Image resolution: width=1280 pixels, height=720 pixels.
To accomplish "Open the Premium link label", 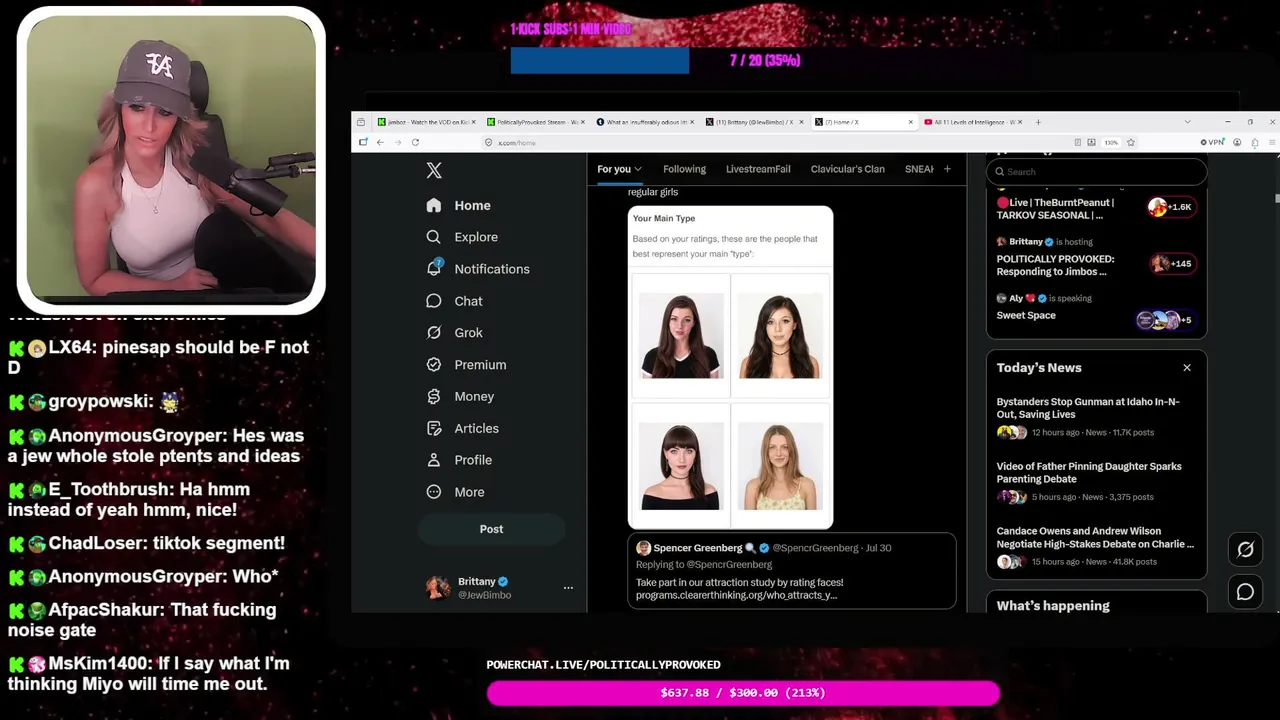I will tap(480, 365).
